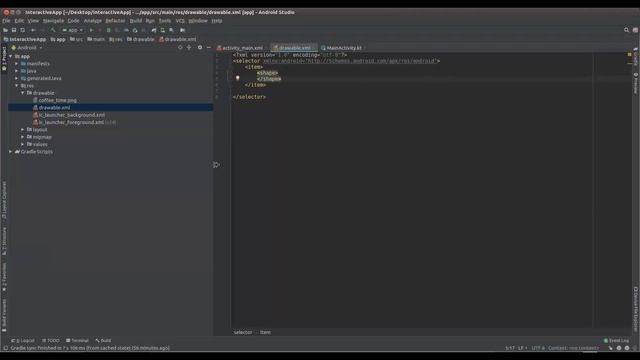Open Device File Explorer side tab
The width and height of the screenshot is (640, 360).
coord(636,309)
